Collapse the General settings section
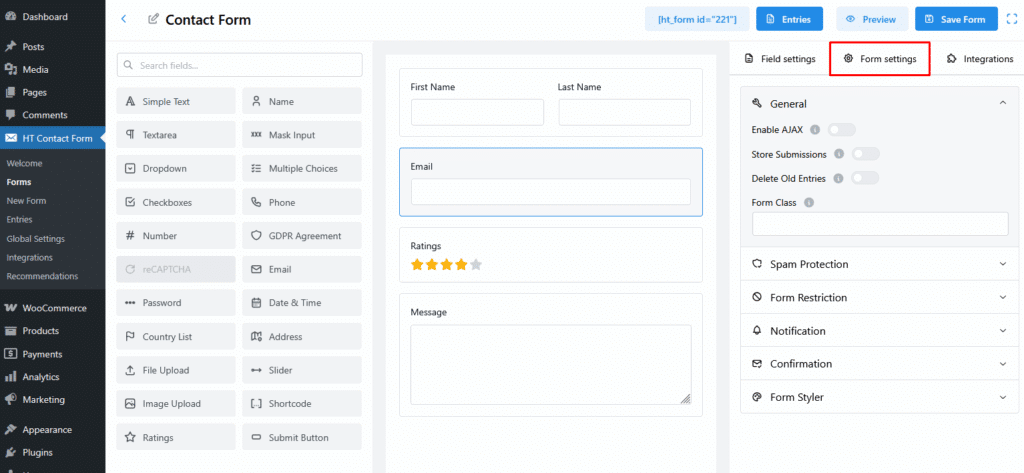Screen dimensions: 1024x473 [1002, 103]
